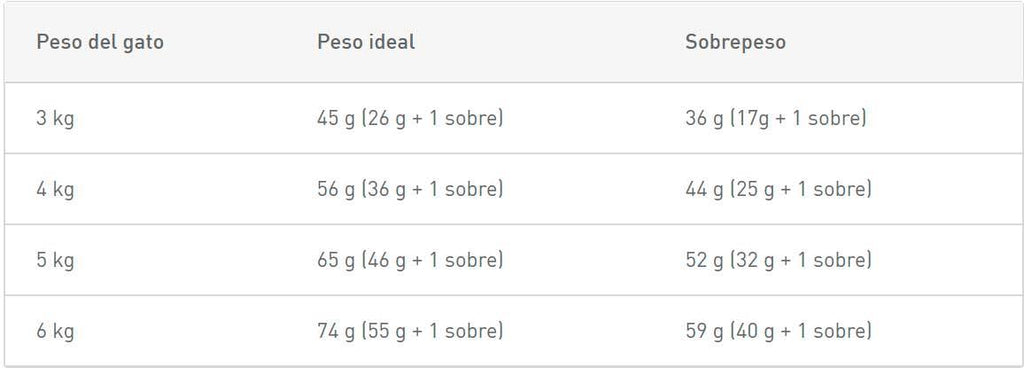
Task: Click the '52 g (32 g + 1 sobre)' cell
Action: 778,260
